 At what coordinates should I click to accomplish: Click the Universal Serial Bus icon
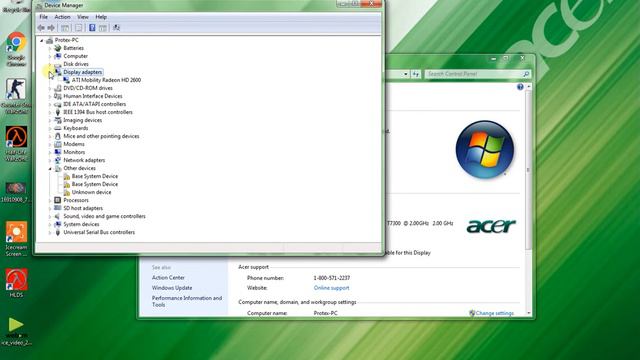click(58, 232)
